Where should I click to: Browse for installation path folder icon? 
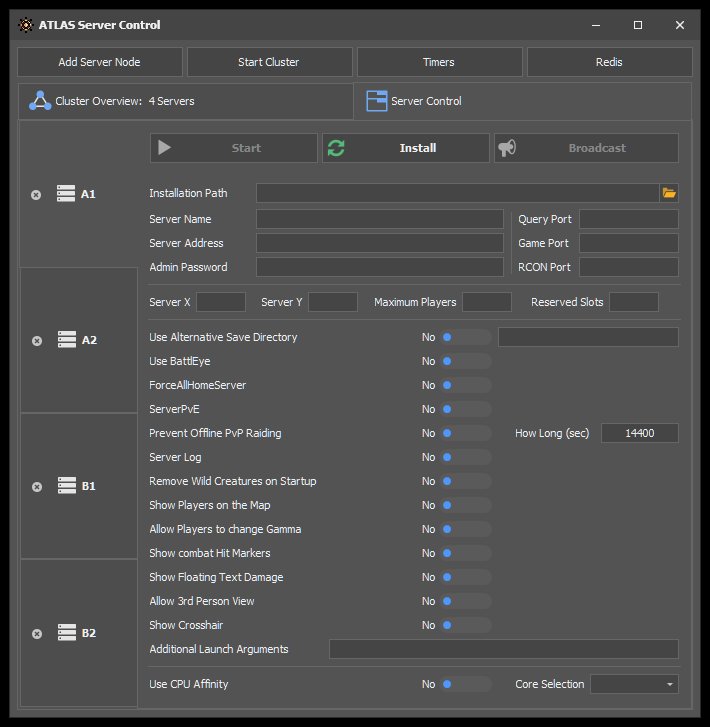coord(669,193)
